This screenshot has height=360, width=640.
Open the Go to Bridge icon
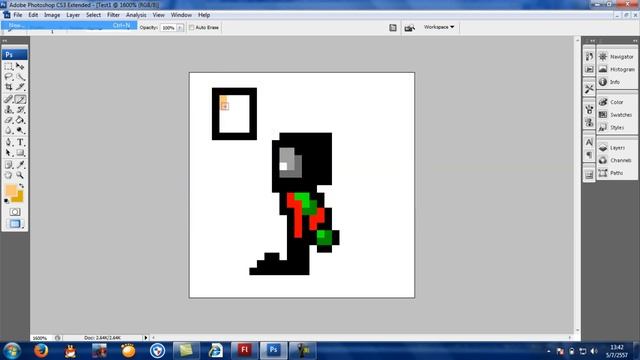point(409,27)
